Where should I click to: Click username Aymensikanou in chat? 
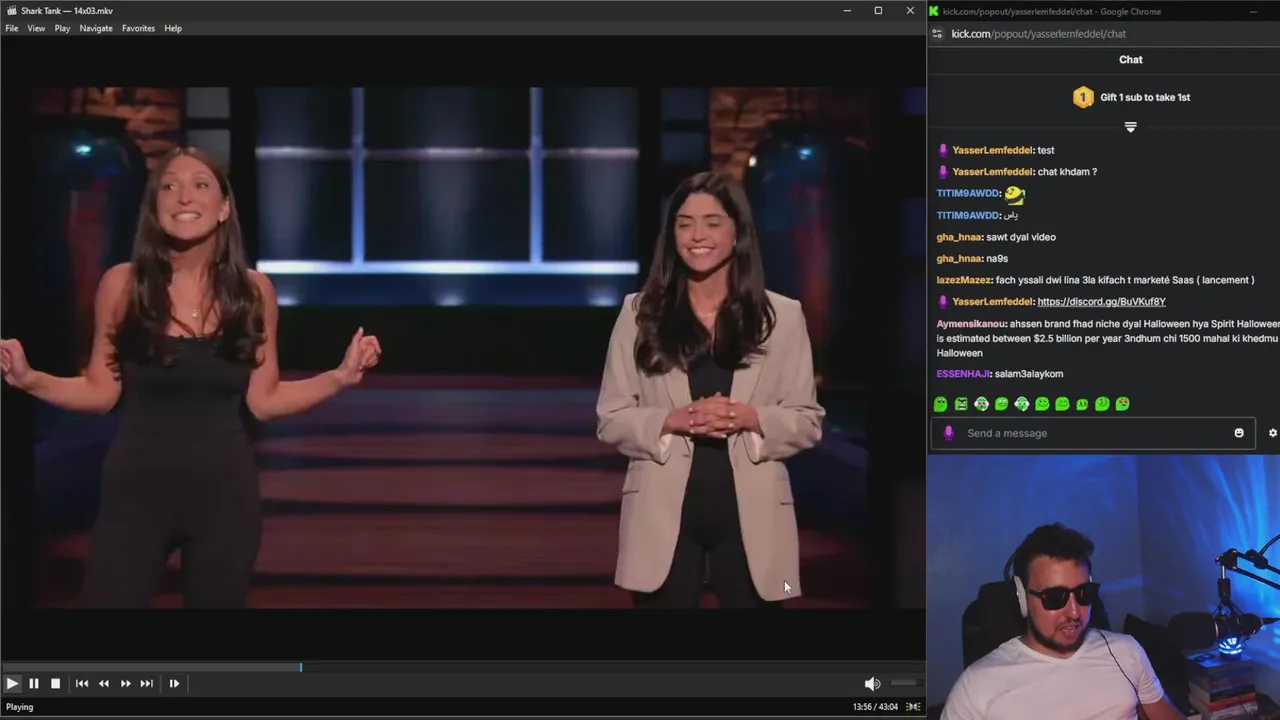pyautogui.click(x=971, y=324)
